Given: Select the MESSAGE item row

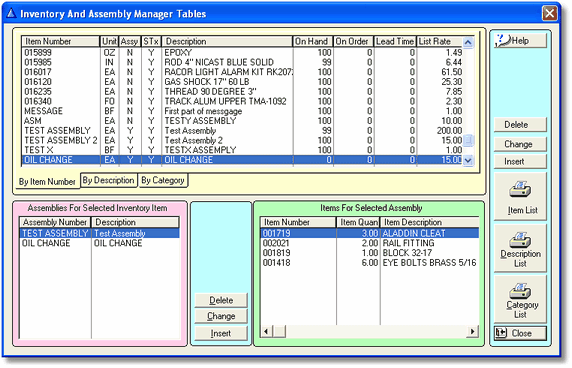Looking at the screenshot, I should pos(242,111).
